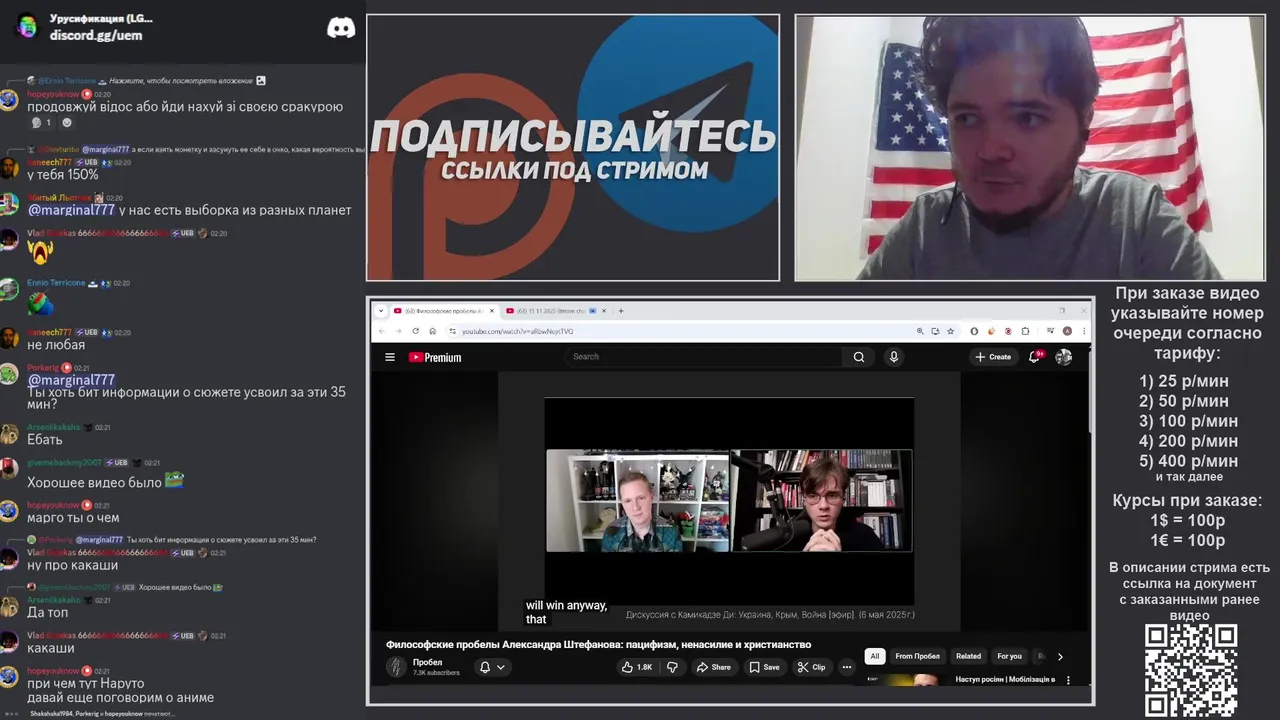Image resolution: width=1280 pixels, height=720 pixels.
Task: Open the YouTube hamburger guide menu
Action: coord(390,357)
